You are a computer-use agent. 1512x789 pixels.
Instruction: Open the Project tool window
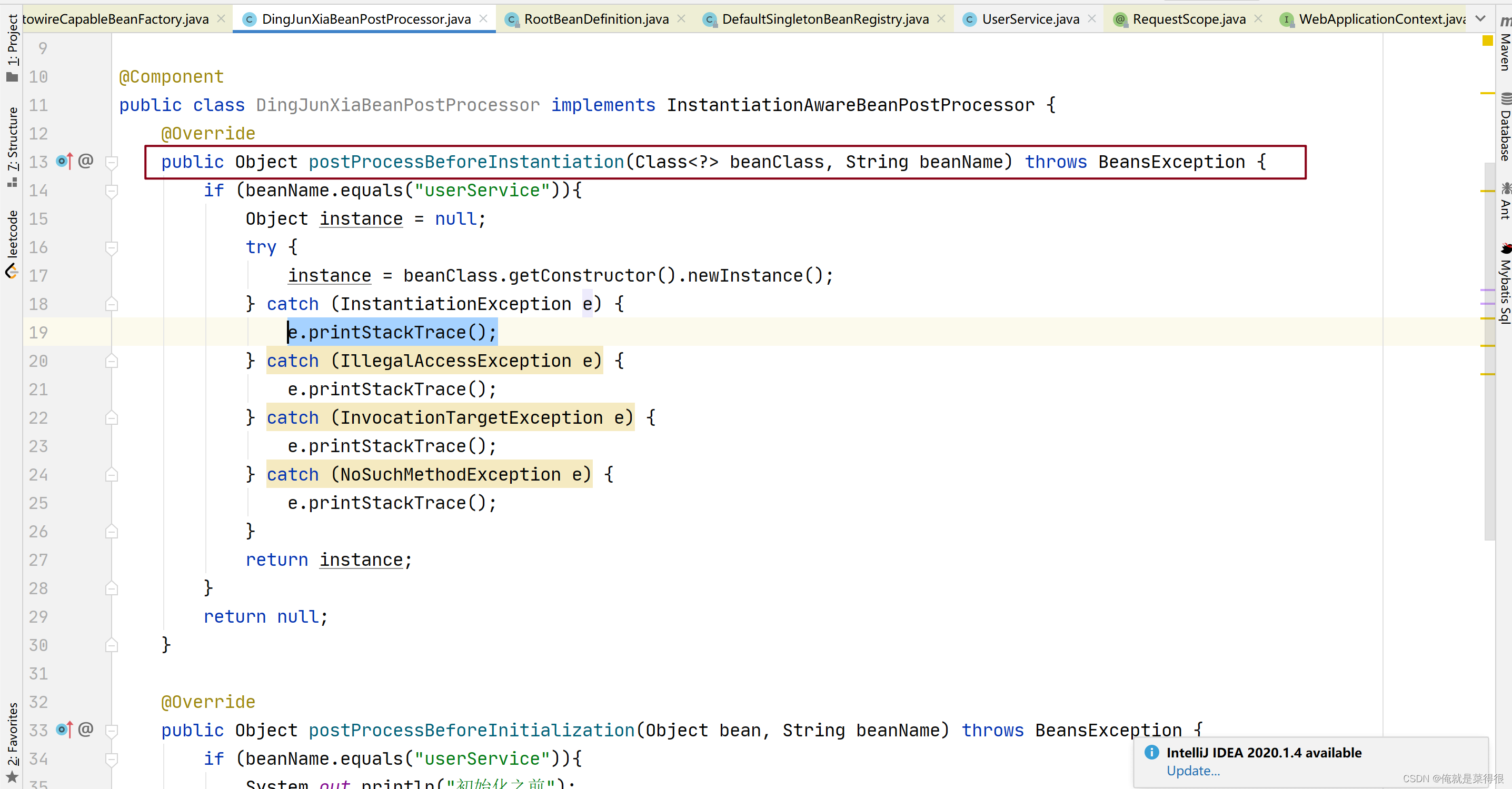click(x=12, y=48)
